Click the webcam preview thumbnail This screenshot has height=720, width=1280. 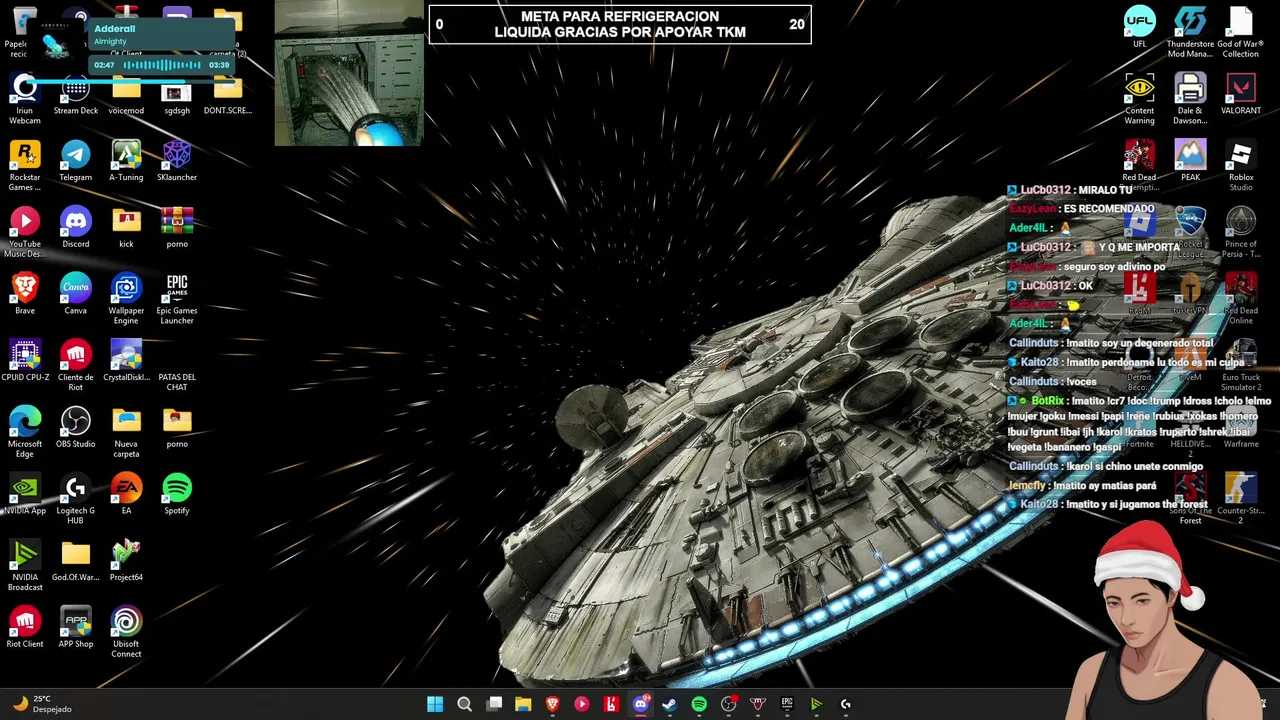[x=349, y=73]
